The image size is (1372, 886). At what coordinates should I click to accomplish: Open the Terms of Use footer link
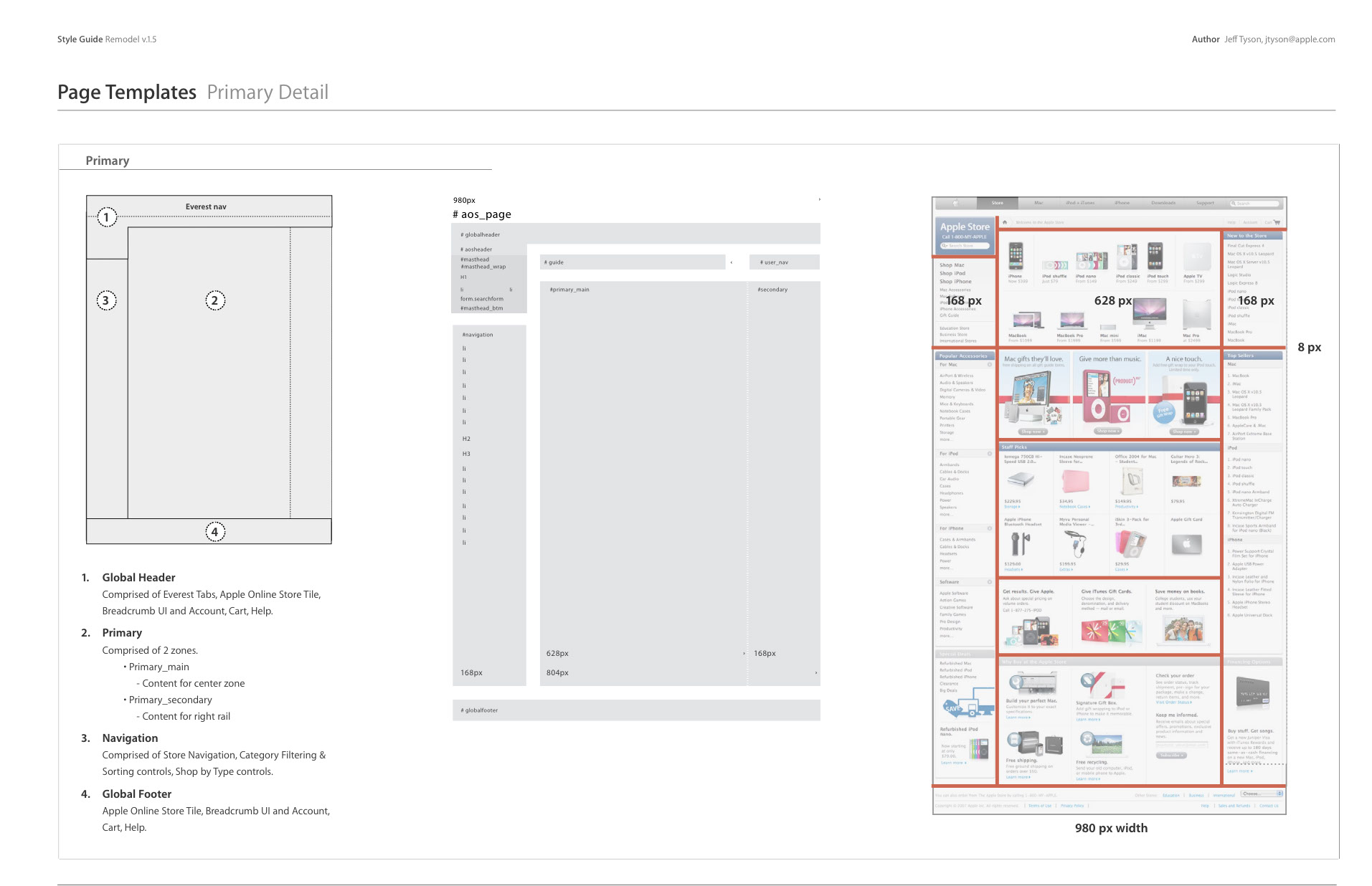[x=1039, y=806]
